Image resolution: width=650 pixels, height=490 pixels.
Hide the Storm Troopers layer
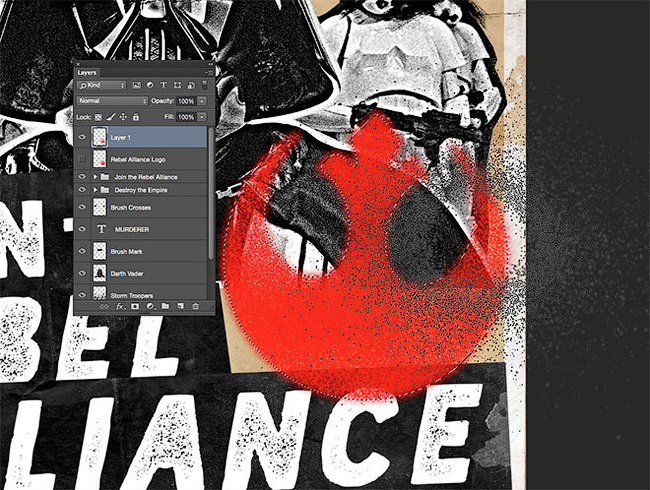point(82,295)
